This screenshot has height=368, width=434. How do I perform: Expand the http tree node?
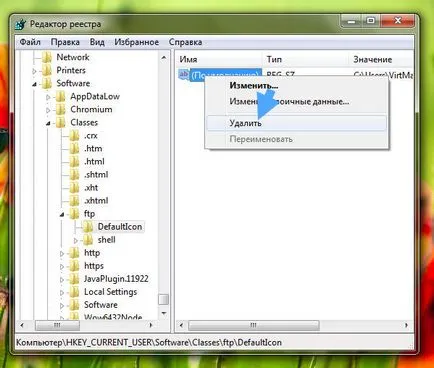62,253
